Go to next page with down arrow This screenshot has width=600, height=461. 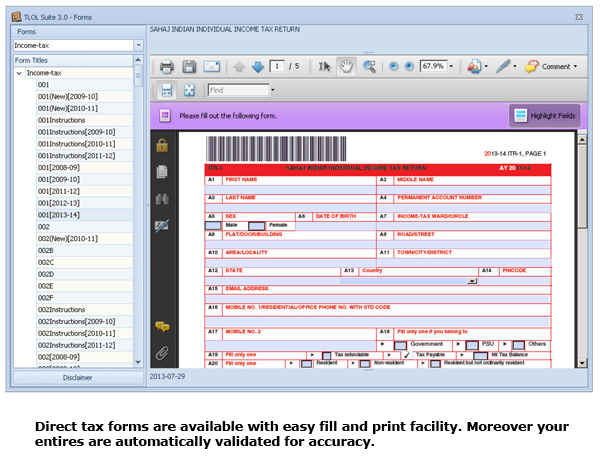[258, 67]
